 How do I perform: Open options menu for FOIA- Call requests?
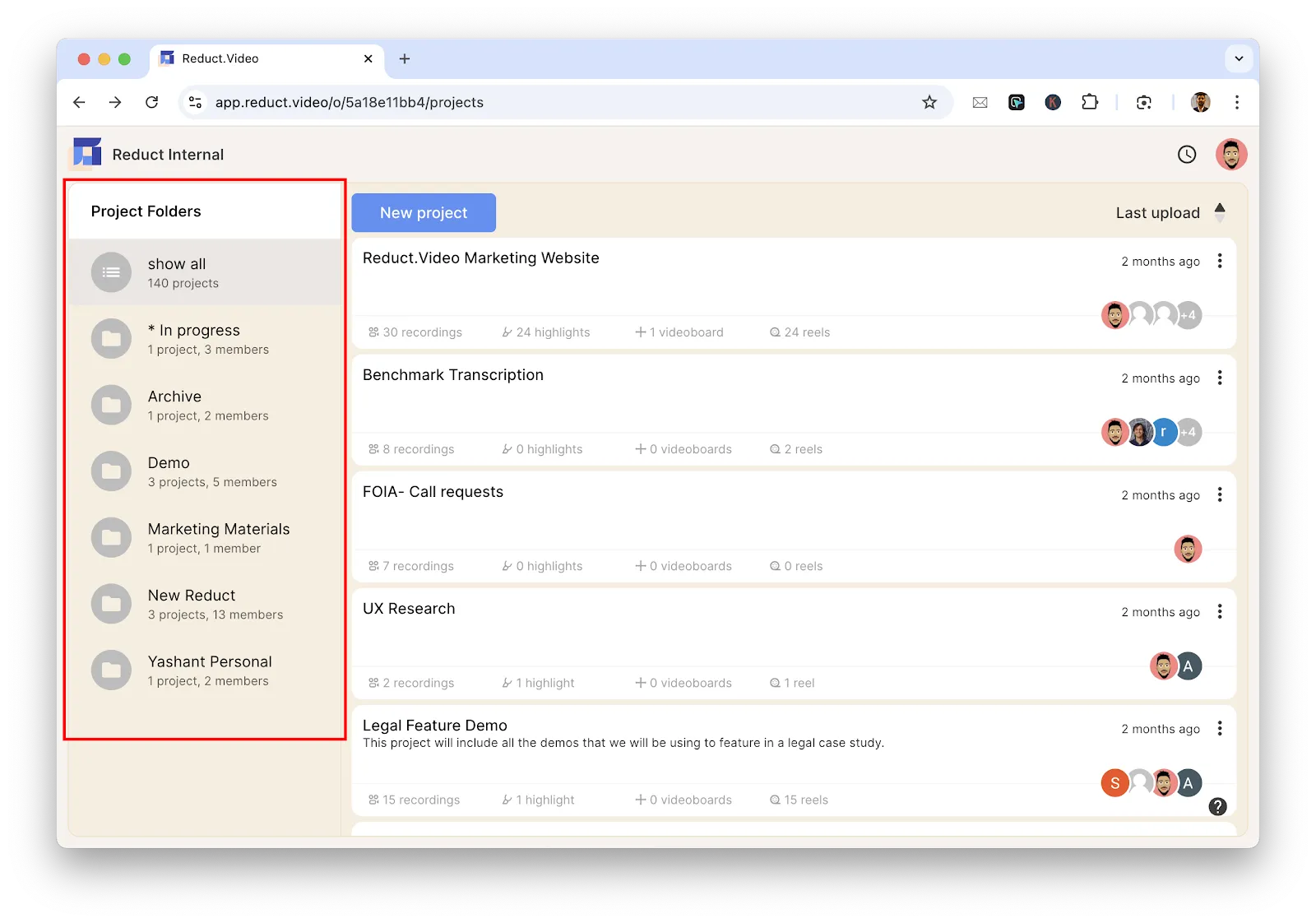coord(1220,494)
